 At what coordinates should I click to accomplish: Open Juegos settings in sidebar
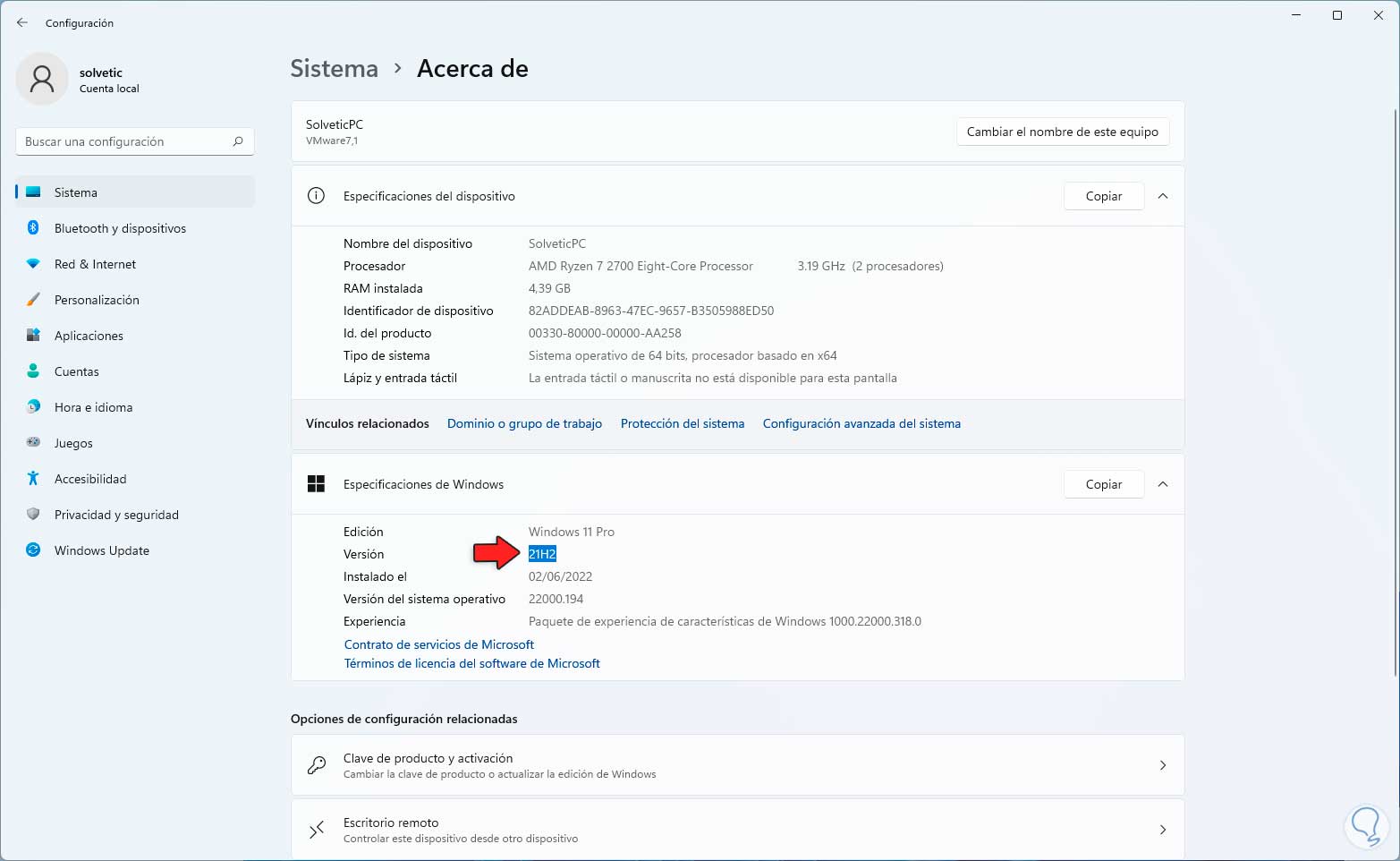click(x=135, y=443)
